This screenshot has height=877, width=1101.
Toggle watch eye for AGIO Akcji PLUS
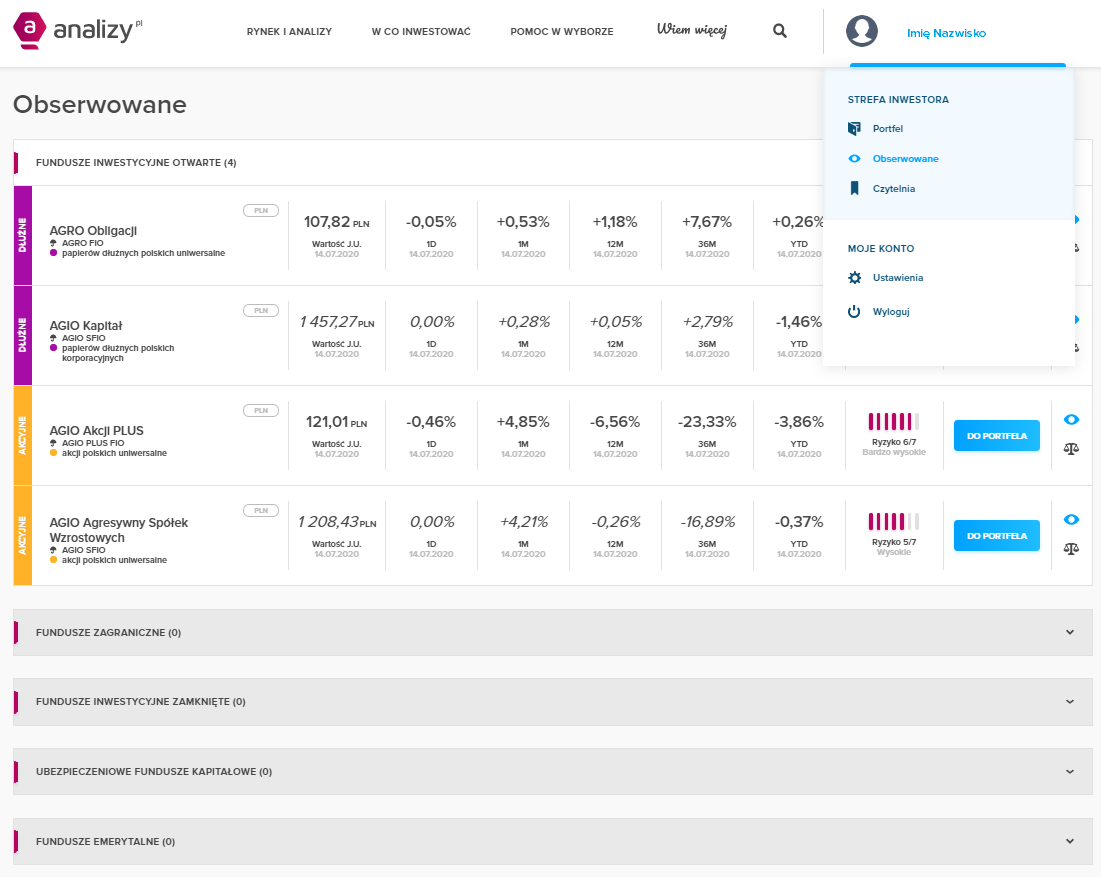coord(1072,420)
